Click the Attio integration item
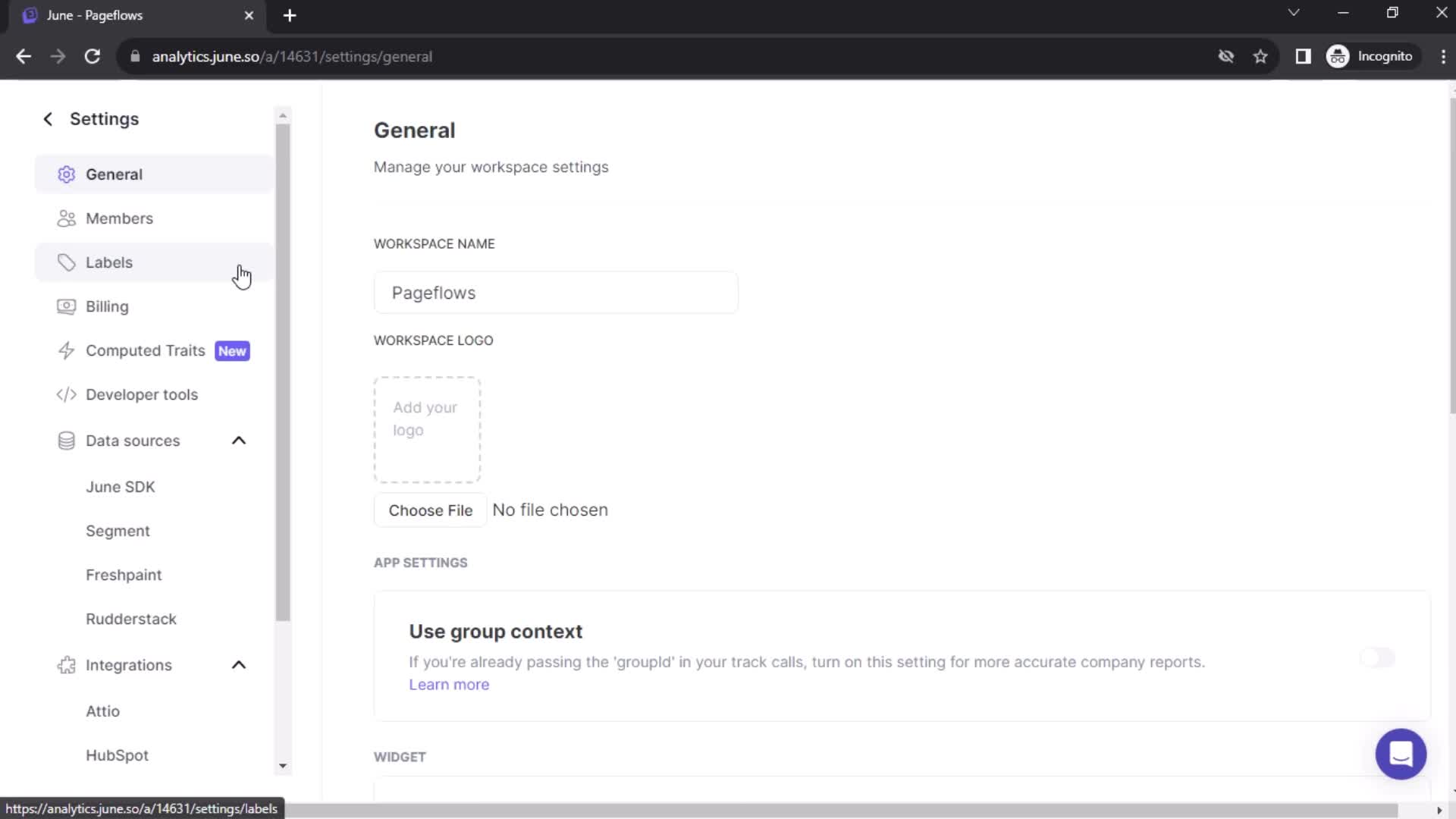1456x819 pixels. (x=102, y=711)
